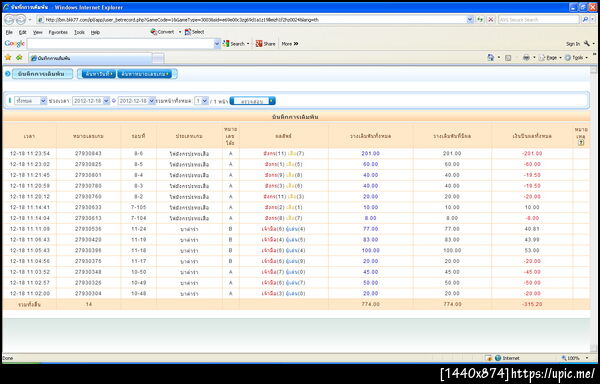
Task: Click bet number 27930304
Action: pyautogui.click(x=88, y=294)
